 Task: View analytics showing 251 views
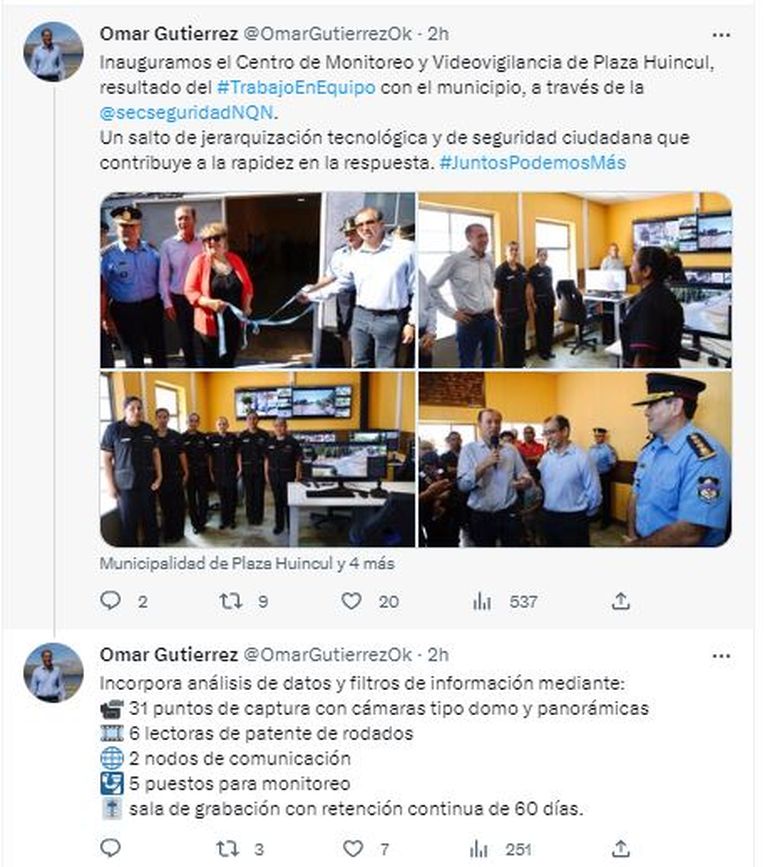point(478,849)
